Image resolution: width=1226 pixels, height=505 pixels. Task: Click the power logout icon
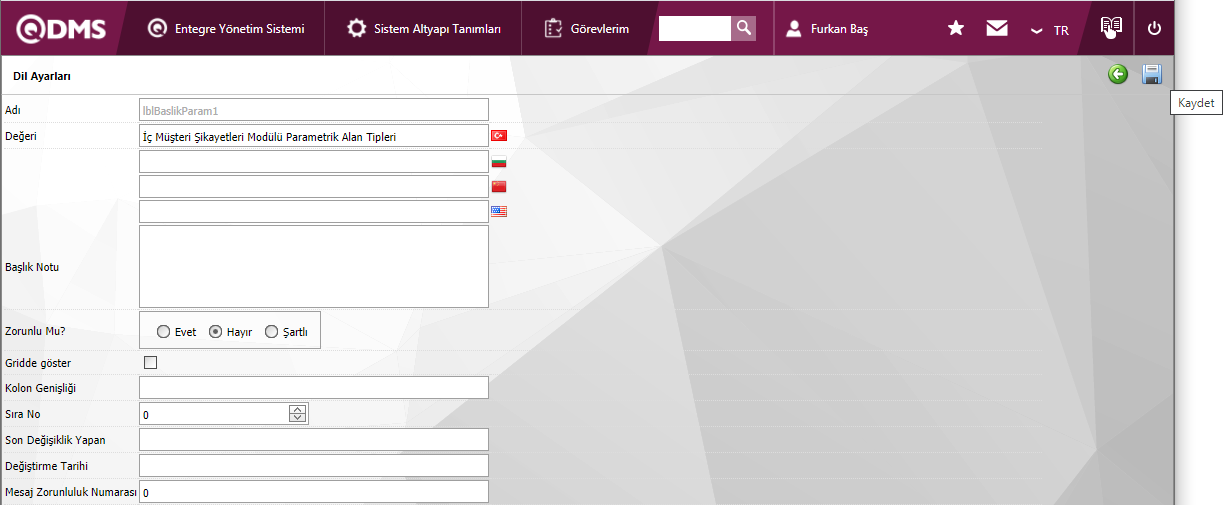(x=1154, y=29)
